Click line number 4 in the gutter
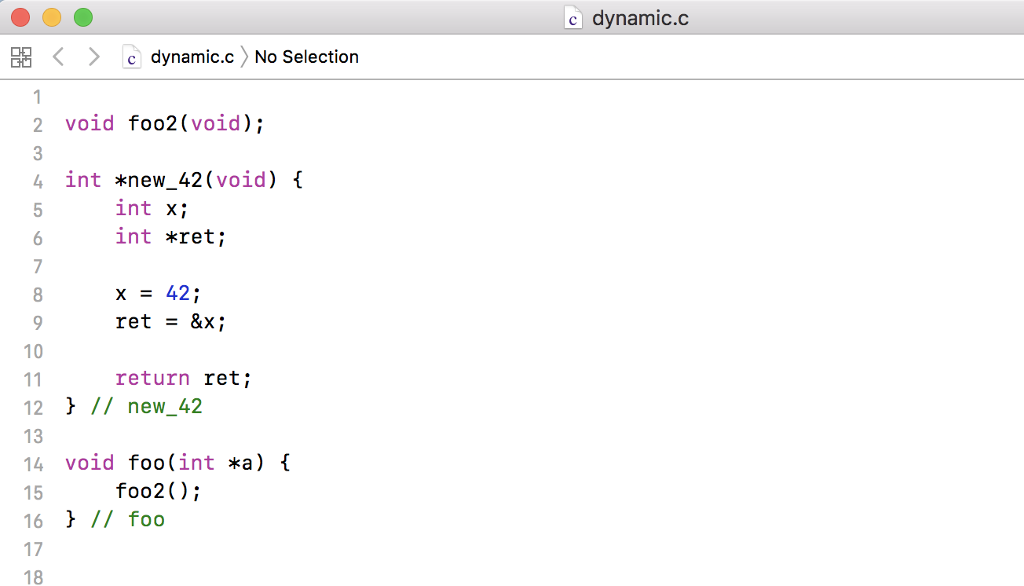The image size is (1024, 586). [x=38, y=181]
